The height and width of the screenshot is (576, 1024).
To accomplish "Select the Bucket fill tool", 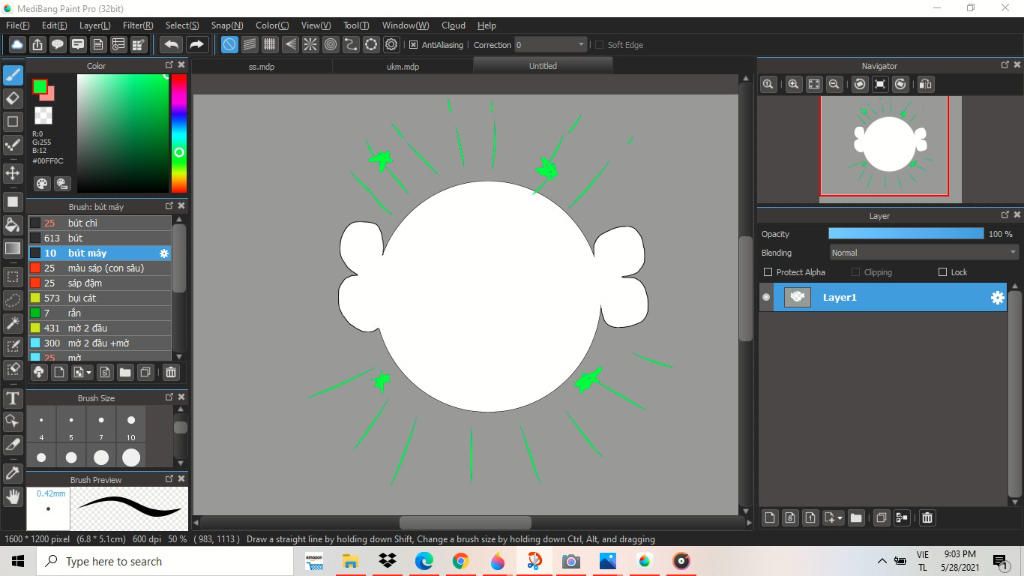I will pos(12,225).
